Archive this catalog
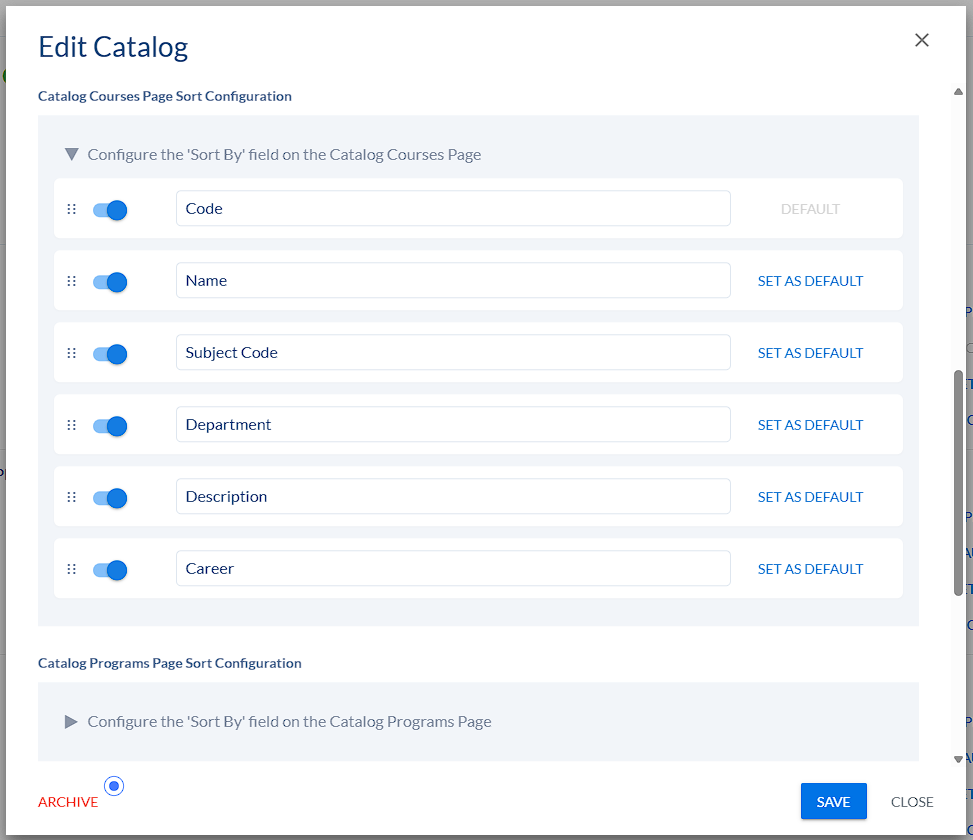The width and height of the screenshot is (973, 840). [x=68, y=802]
